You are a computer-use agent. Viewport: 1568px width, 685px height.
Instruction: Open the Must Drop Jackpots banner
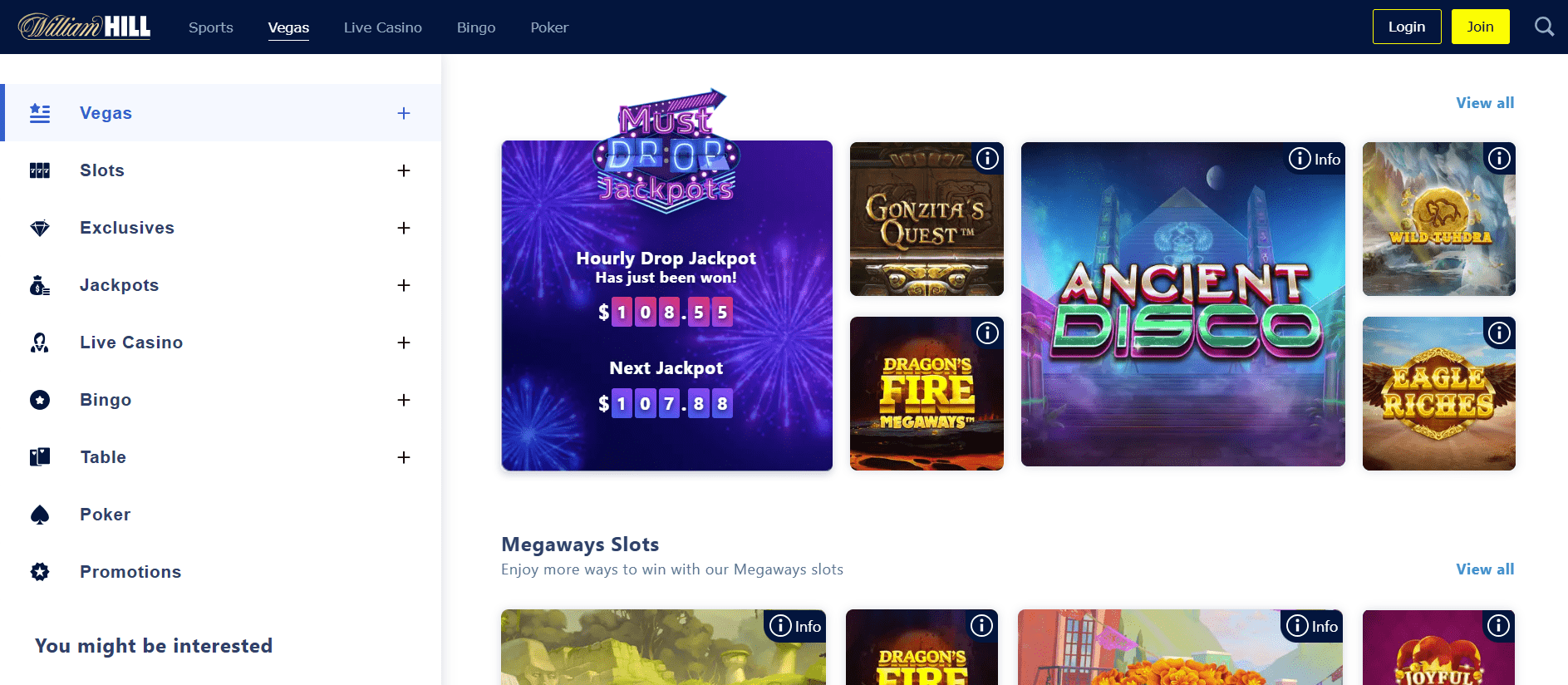pos(666,305)
